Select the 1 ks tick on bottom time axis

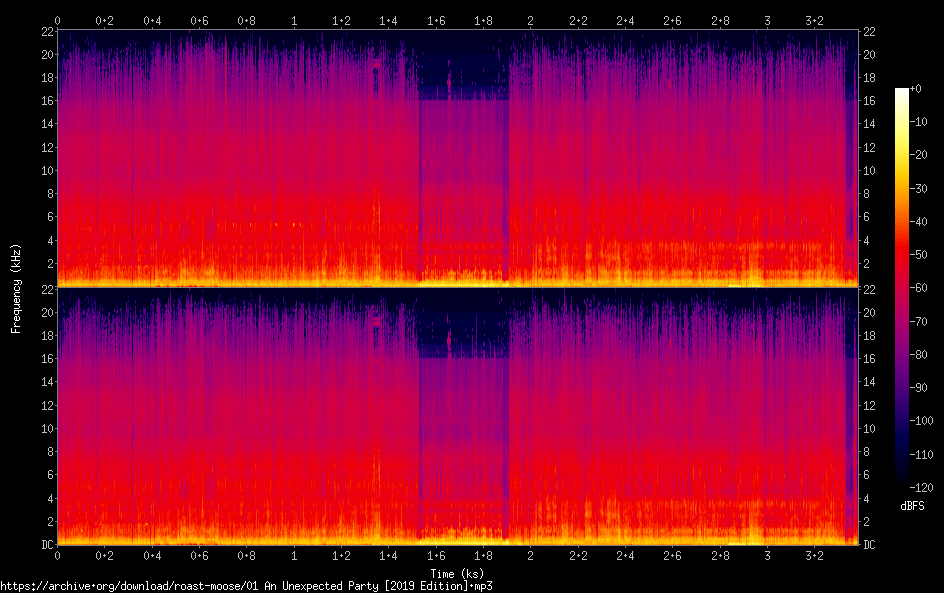tap(294, 555)
